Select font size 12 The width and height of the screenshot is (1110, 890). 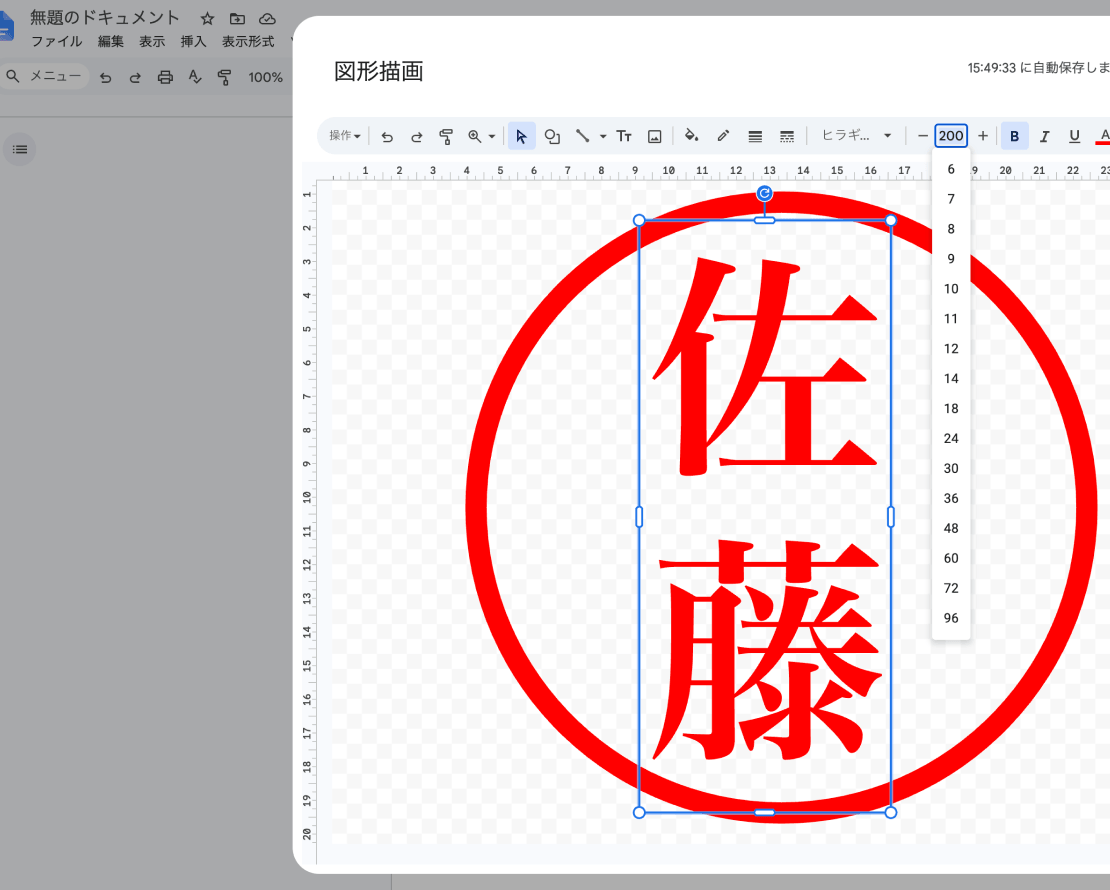tap(951, 349)
